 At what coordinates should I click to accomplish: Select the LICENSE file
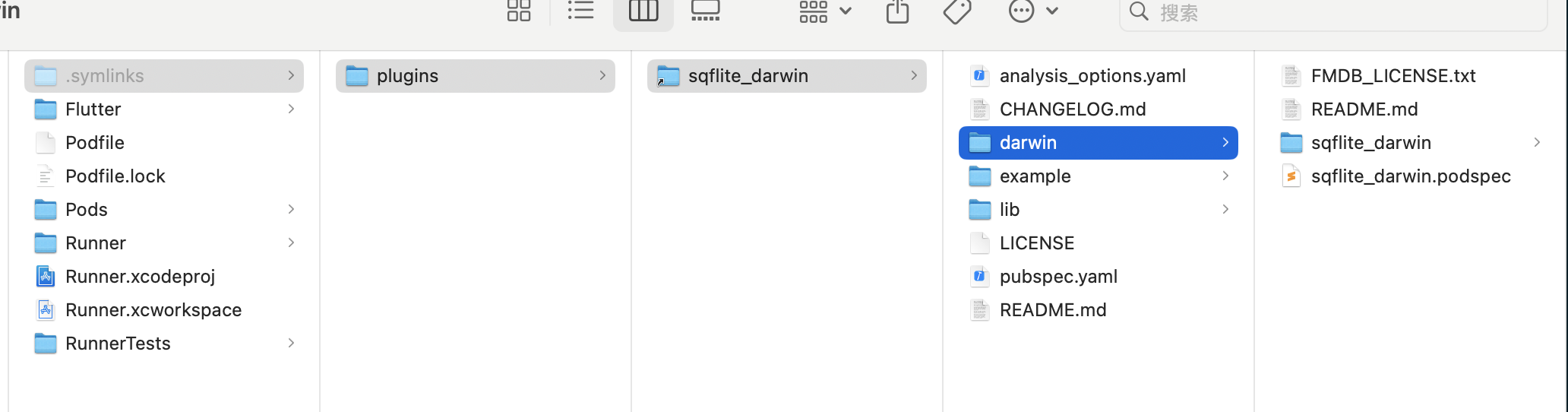coord(1099,243)
